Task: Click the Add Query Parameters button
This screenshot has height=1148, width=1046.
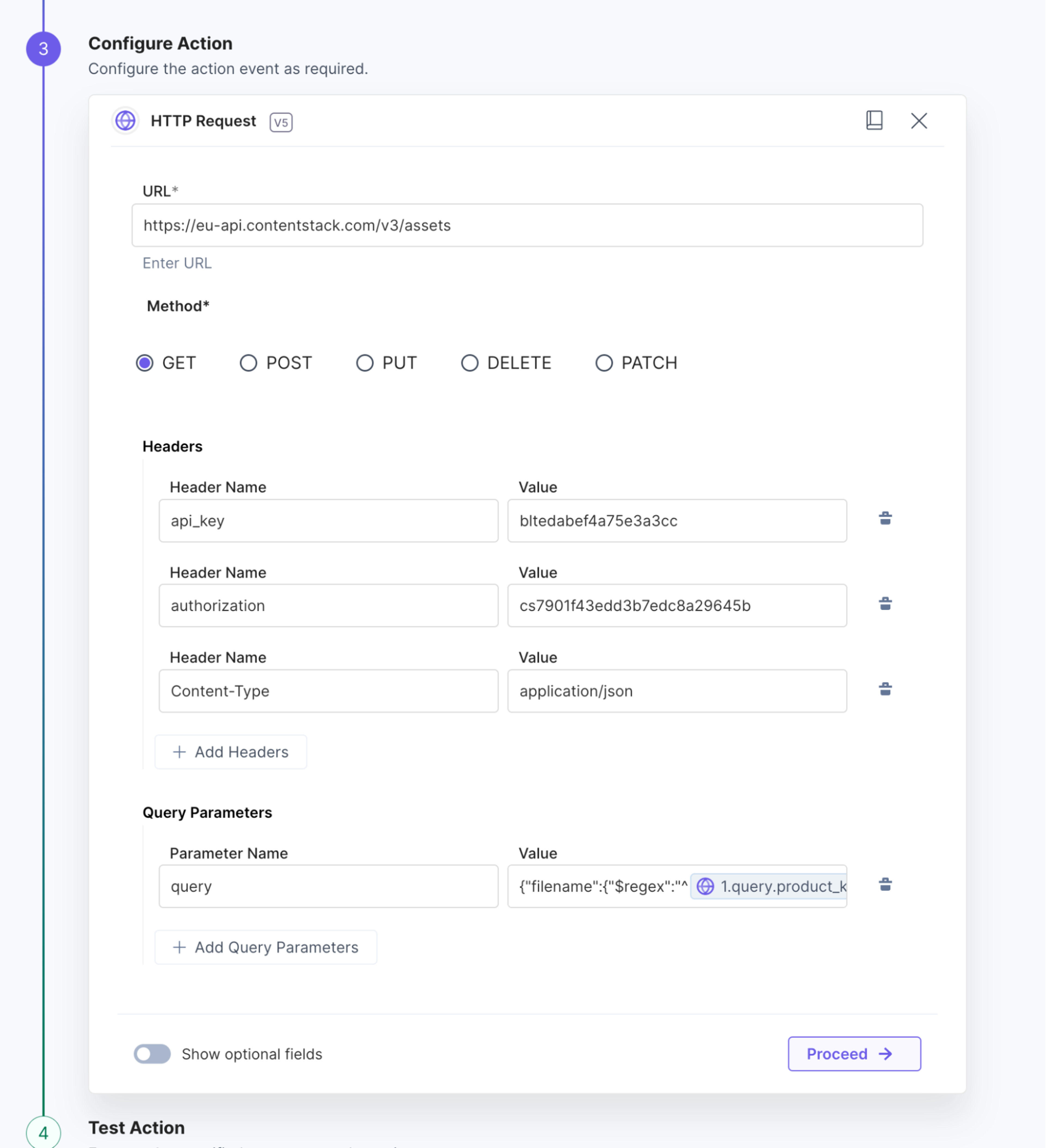Action: coord(266,947)
